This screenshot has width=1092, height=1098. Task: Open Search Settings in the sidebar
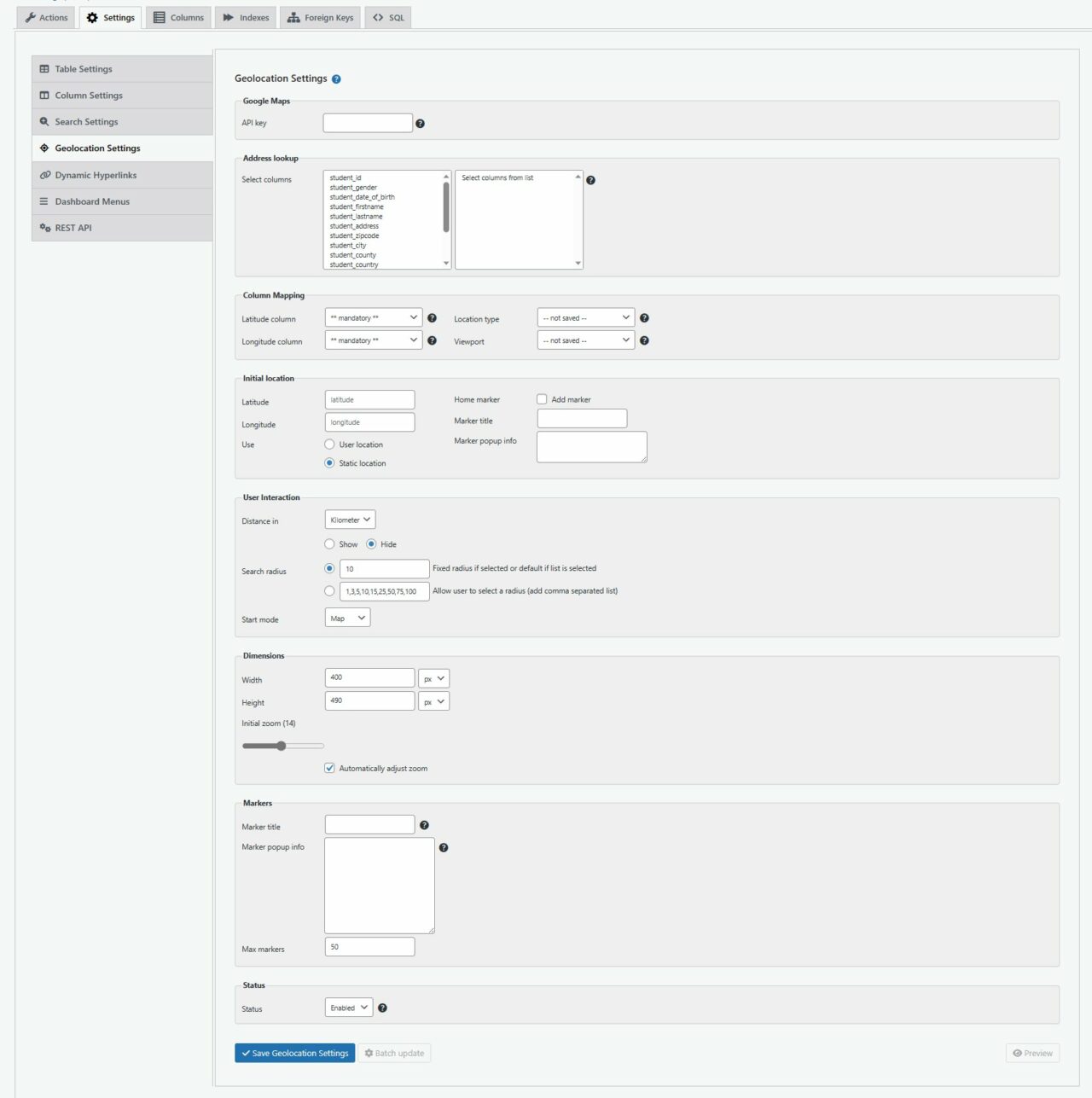[x=85, y=121]
